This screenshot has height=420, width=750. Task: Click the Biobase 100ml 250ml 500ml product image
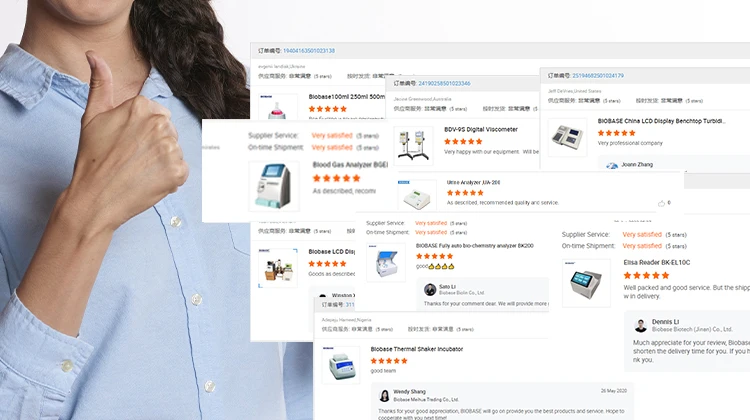tap(278, 106)
